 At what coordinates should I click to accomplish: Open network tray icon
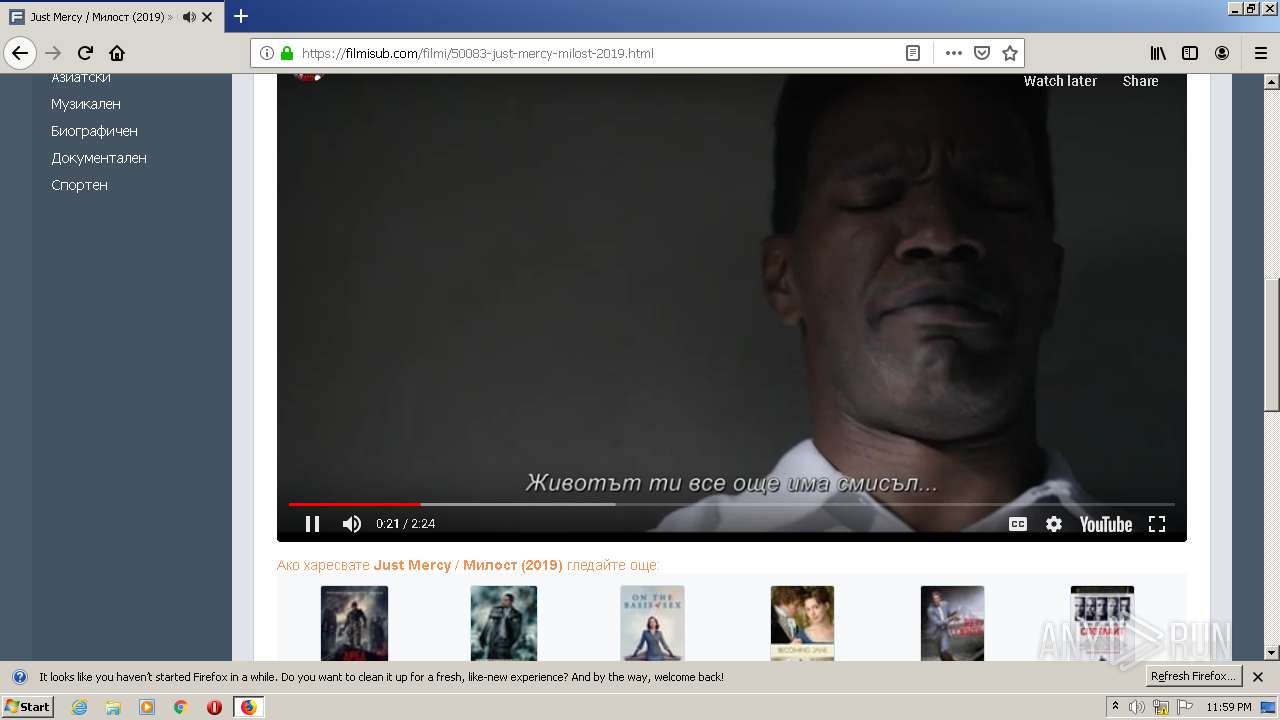(1161, 707)
